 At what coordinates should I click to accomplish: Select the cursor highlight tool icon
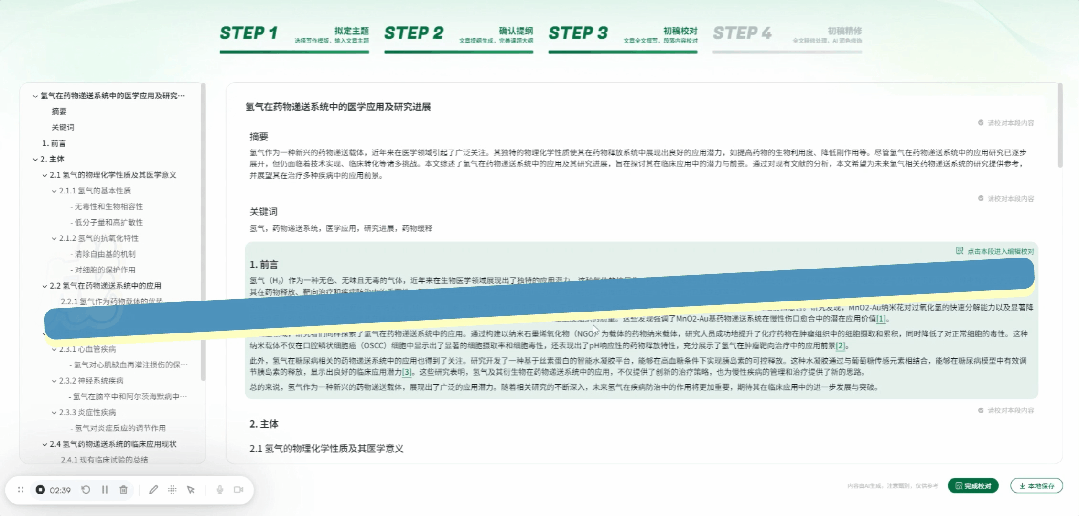tap(191, 490)
